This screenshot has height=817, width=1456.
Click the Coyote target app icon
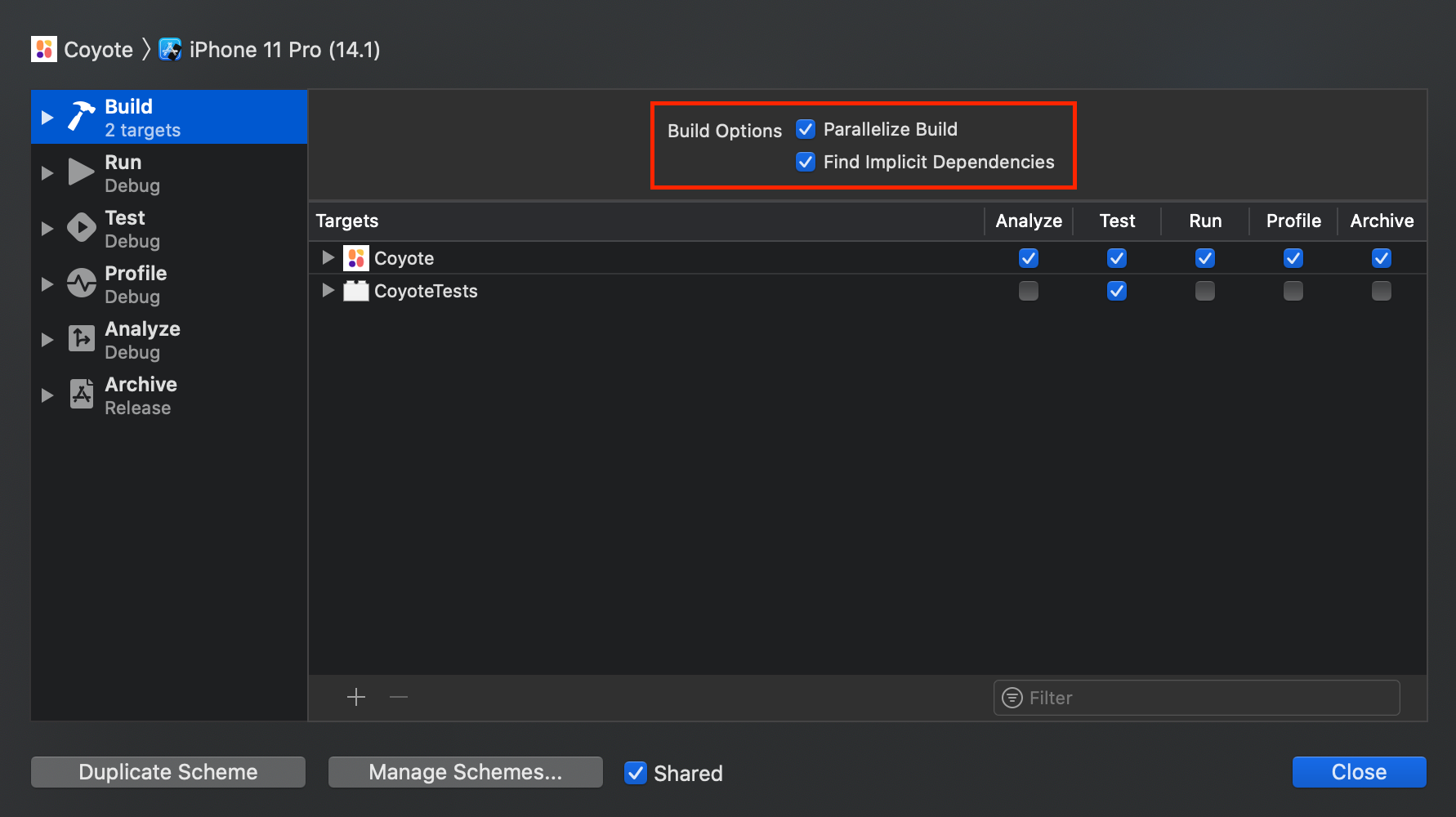coord(356,258)
